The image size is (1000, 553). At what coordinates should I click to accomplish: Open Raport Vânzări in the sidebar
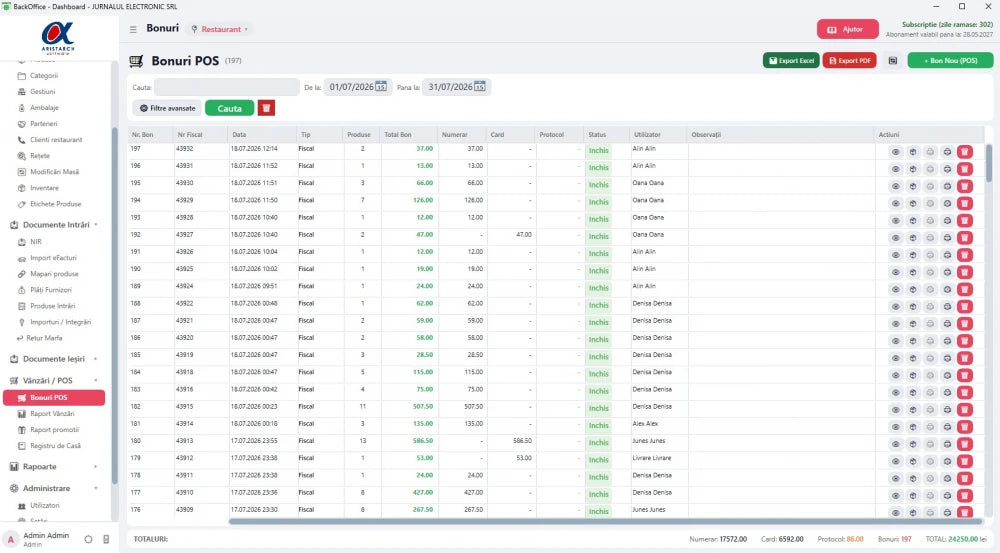[52, 414]
